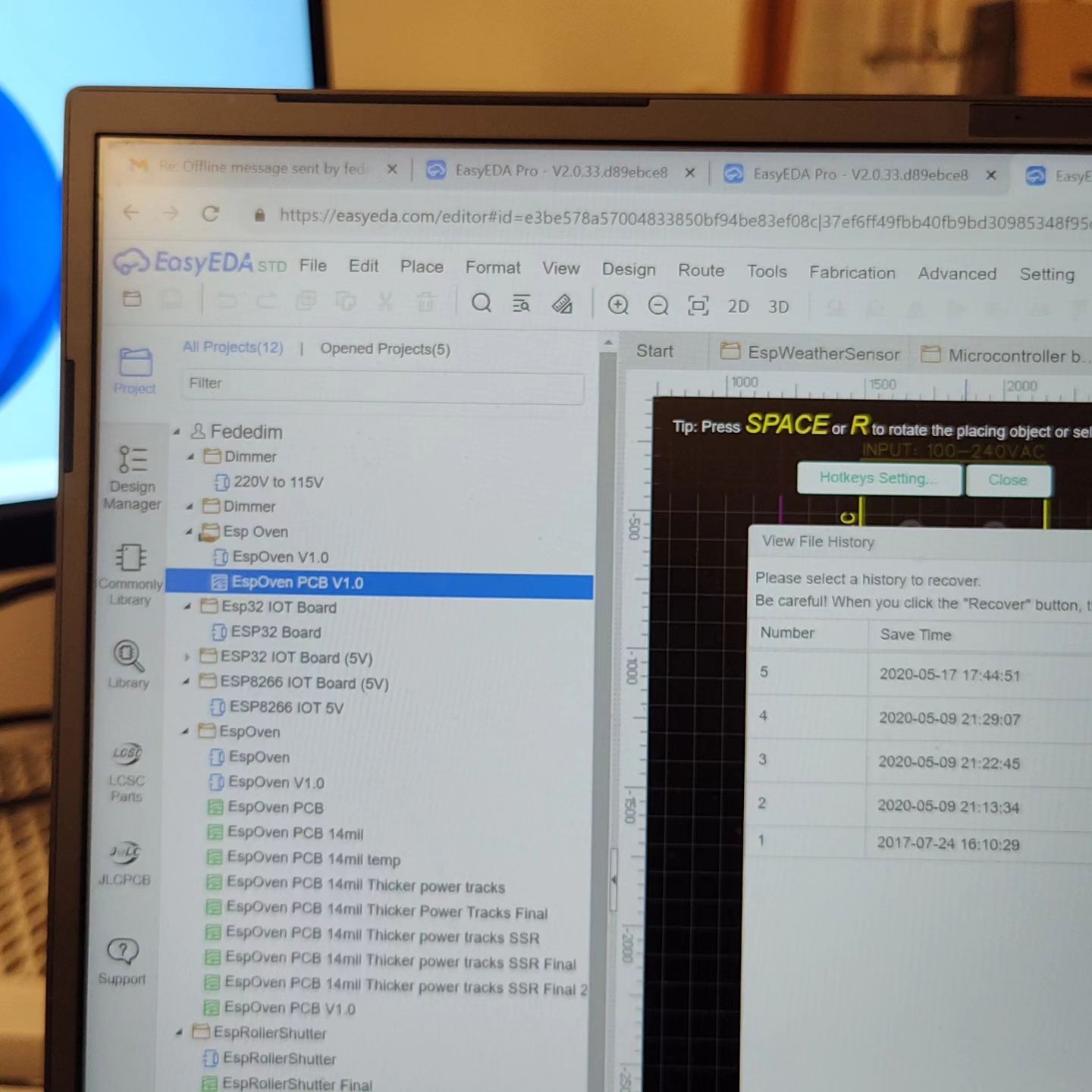
Task: Close the first EasyEDA Pro tab
Action: [689, 173]
